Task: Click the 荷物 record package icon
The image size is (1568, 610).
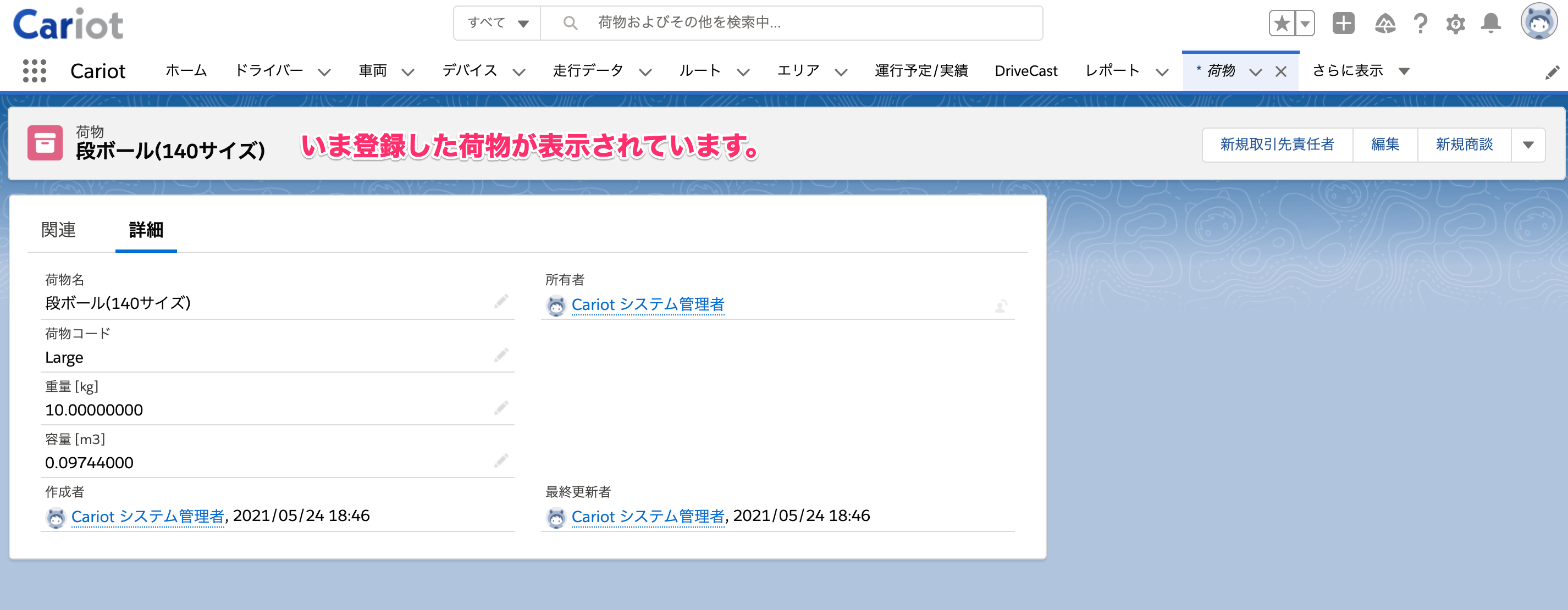Action: pyautogui.click(x=45, y=143)
